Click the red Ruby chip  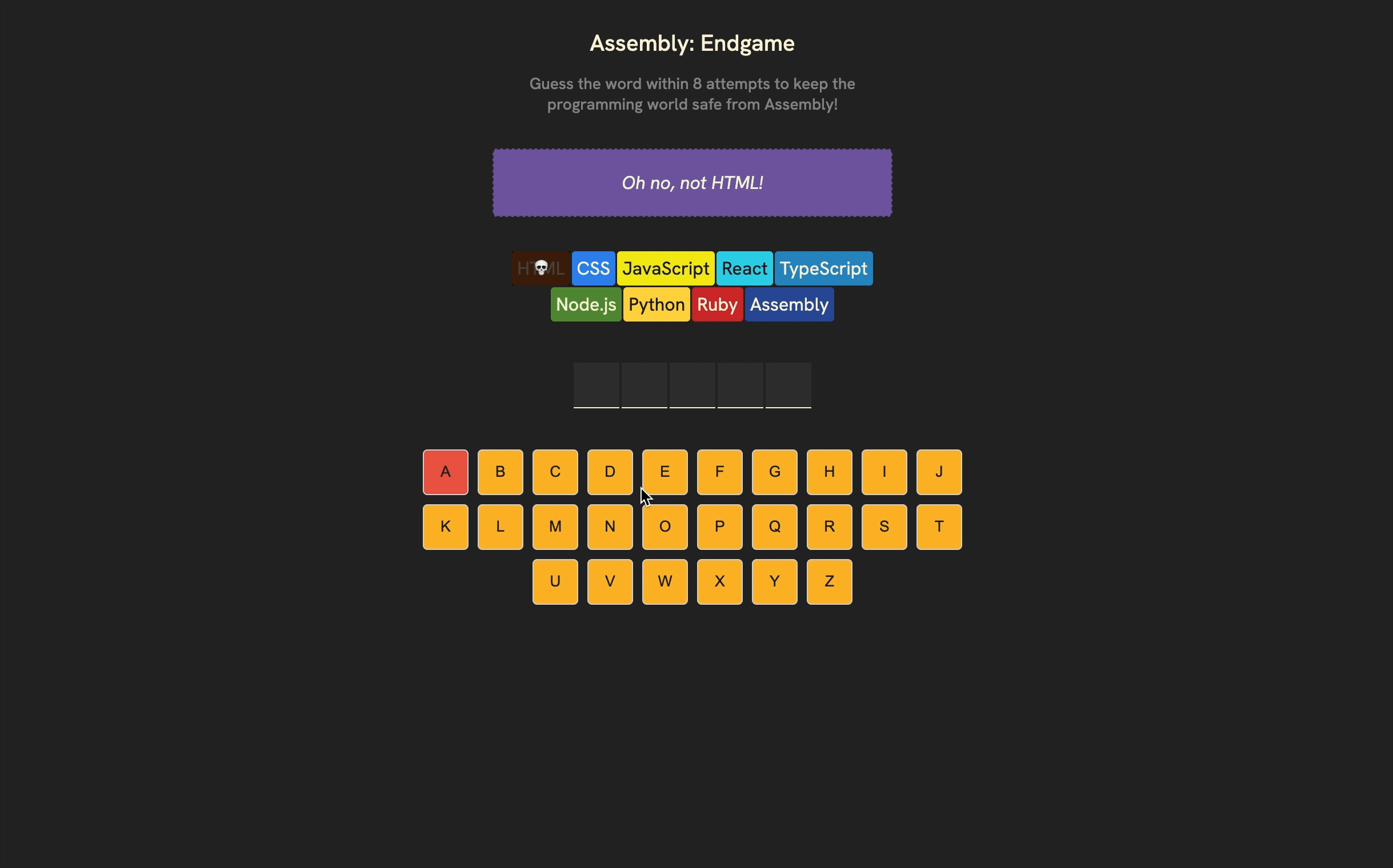[717, 305]
